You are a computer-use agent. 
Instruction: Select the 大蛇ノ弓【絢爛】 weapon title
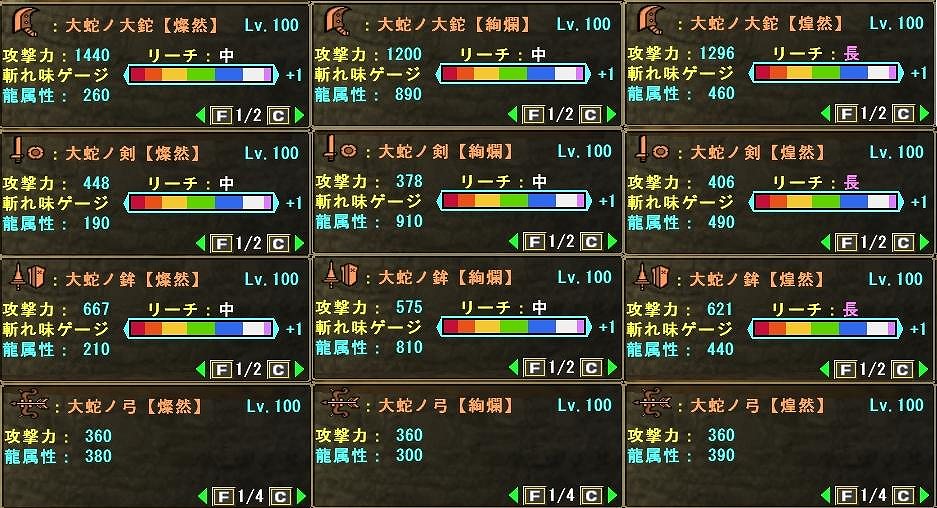pos(446,406)
